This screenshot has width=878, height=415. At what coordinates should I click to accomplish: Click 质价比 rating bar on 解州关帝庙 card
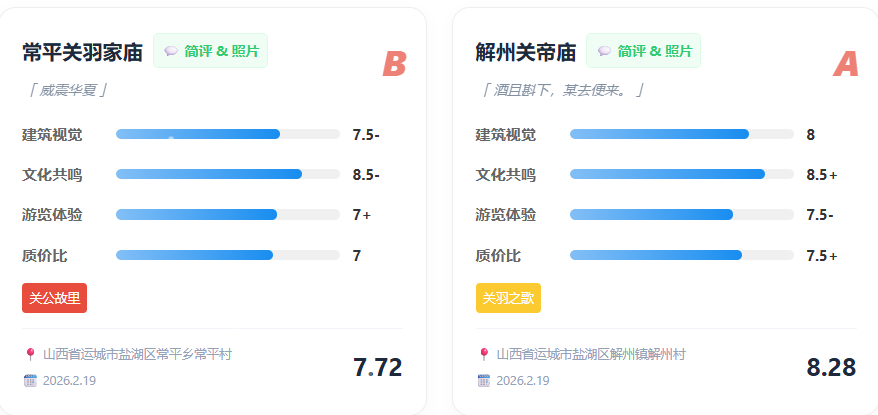tap(680, 255)
